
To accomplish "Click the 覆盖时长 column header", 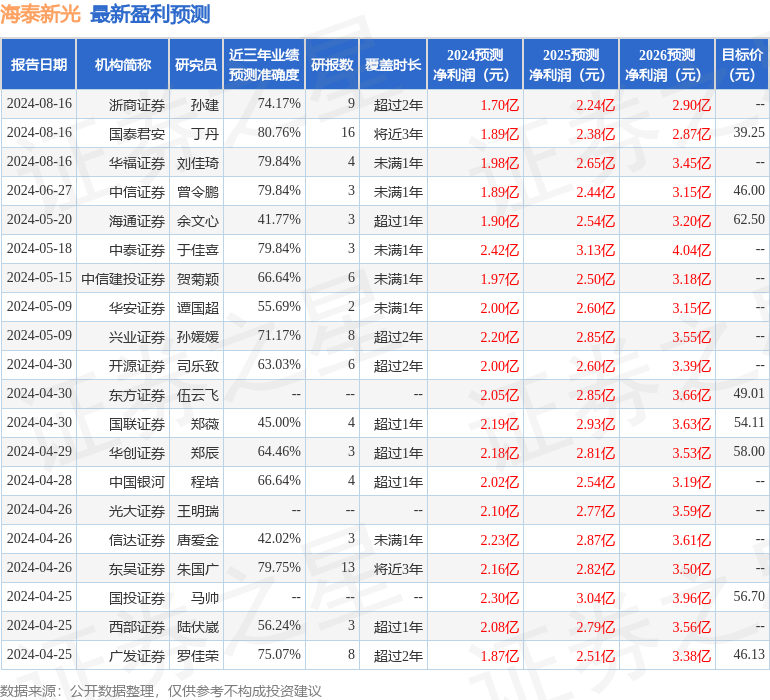I will tap(393, 64).
